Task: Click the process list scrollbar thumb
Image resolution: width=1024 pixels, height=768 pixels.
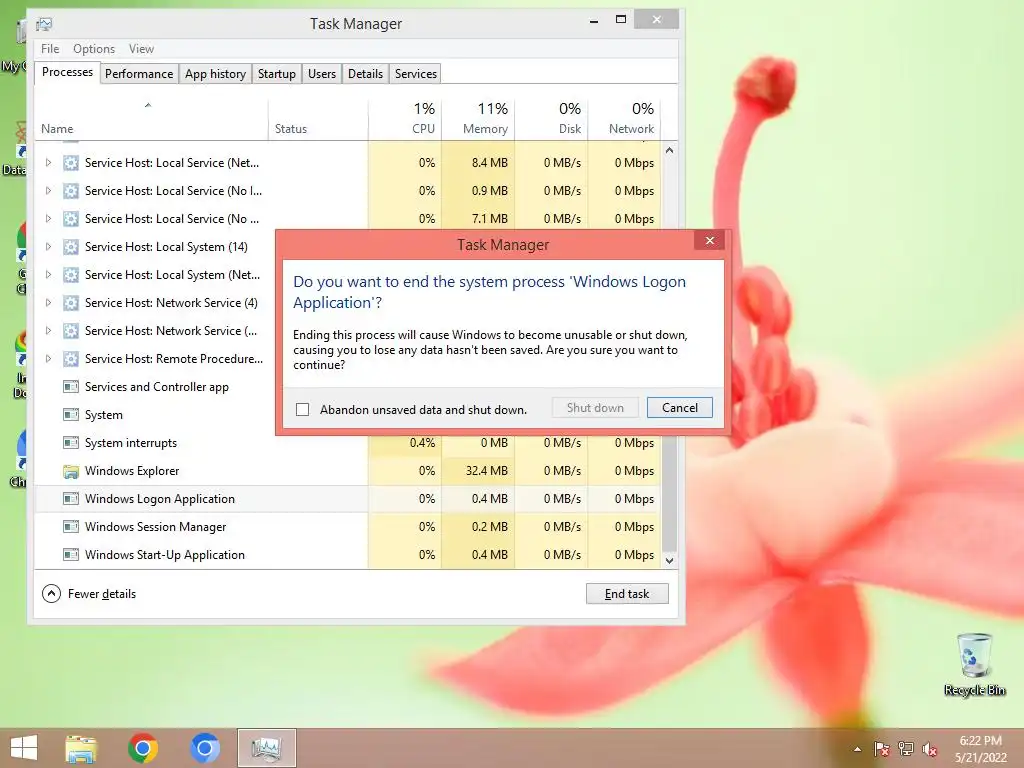Action: click(669, 494)
